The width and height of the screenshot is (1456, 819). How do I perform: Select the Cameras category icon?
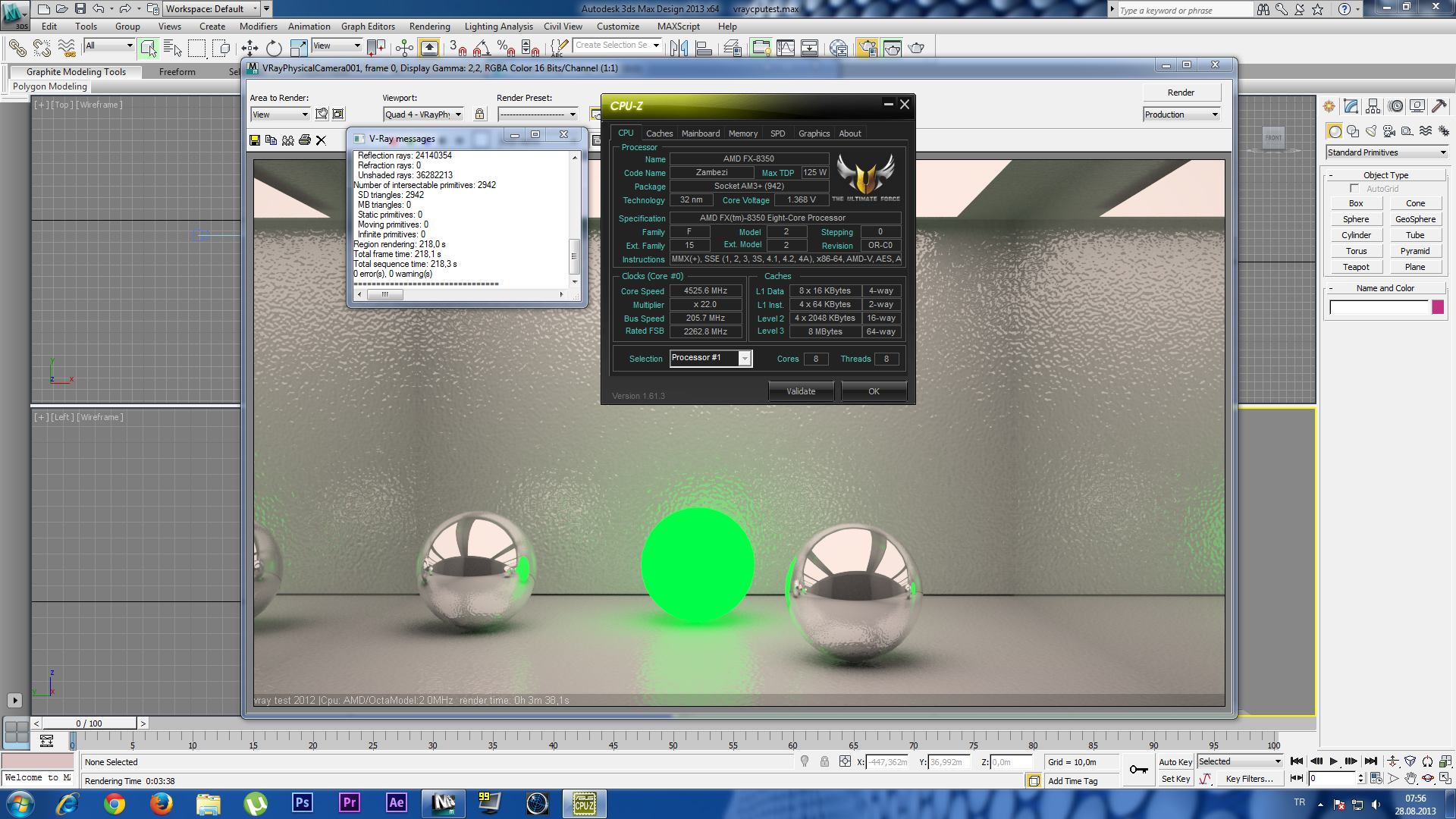(x=1389, y=131)
